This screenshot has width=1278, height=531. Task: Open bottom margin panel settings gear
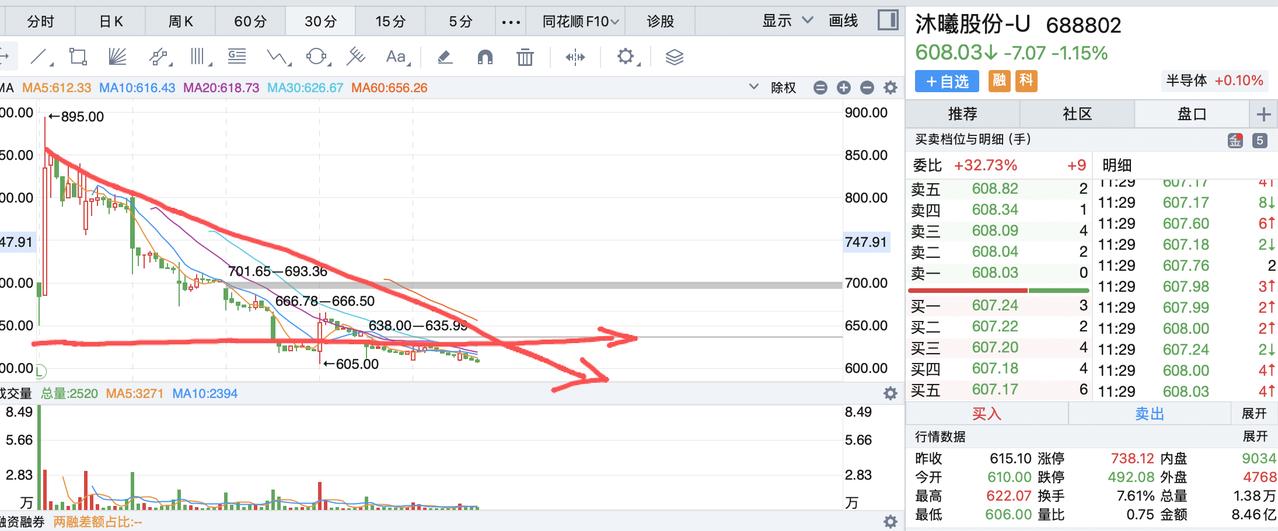tap(890, 521)
